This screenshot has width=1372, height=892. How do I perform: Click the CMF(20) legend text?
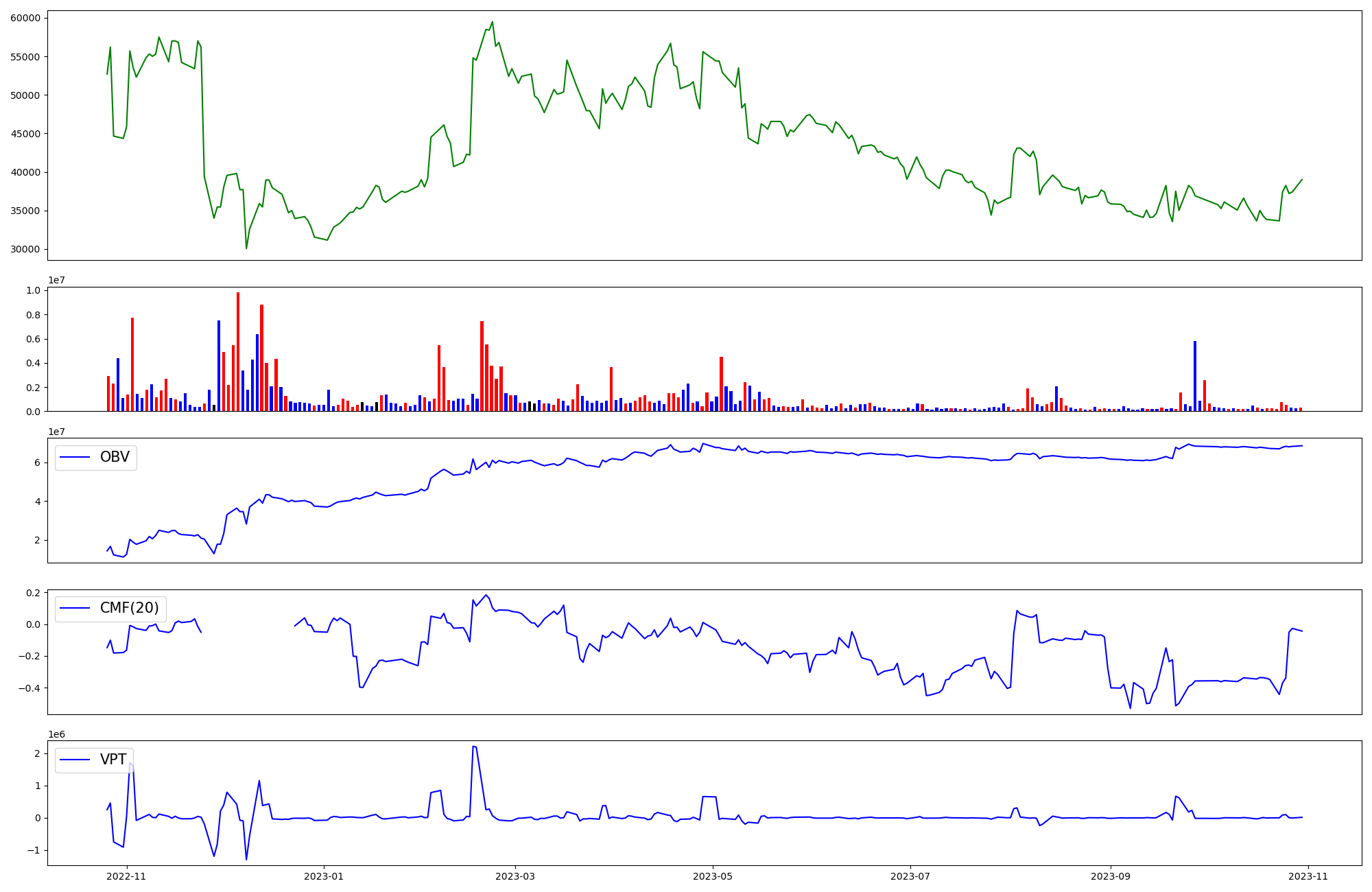tap(129, 608)
